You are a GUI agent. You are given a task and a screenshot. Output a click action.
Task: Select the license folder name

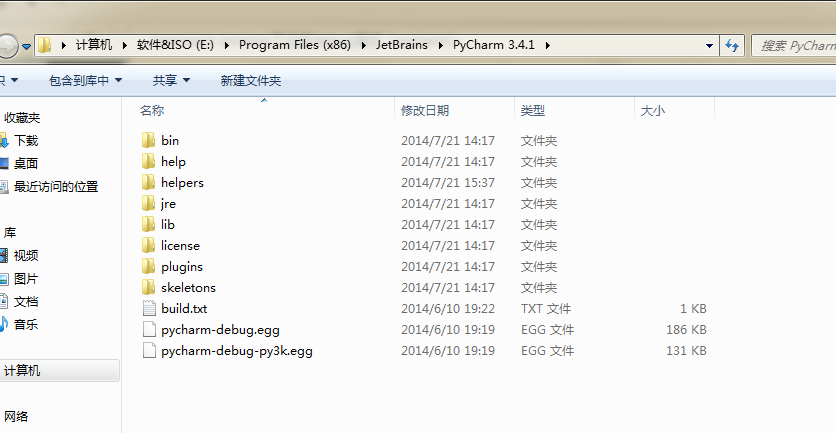tap(180, 245)
